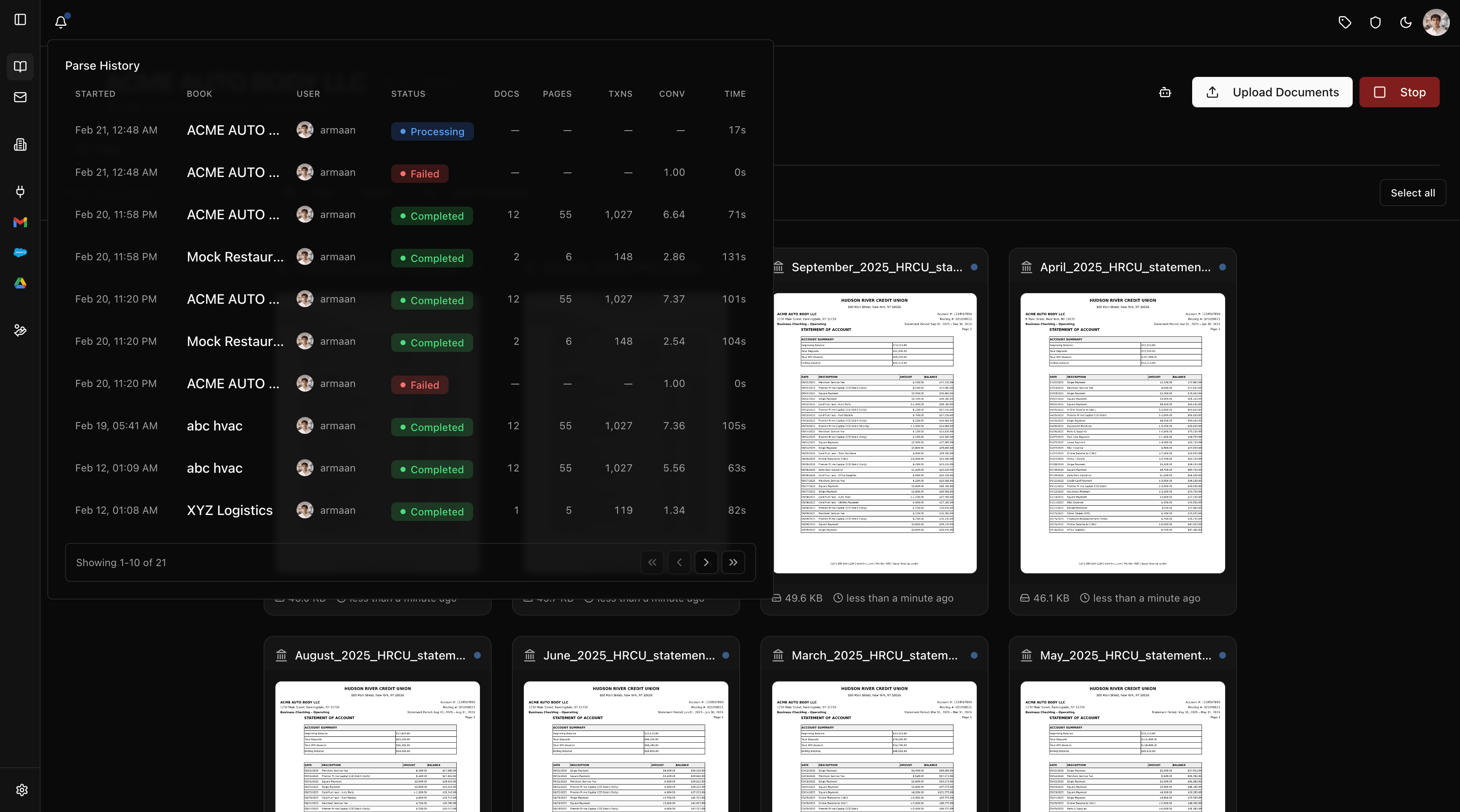Screen dimensions: 1460x812
Task: Click the bank icon on August_2025 card
Action: click(x=281, y=655)
